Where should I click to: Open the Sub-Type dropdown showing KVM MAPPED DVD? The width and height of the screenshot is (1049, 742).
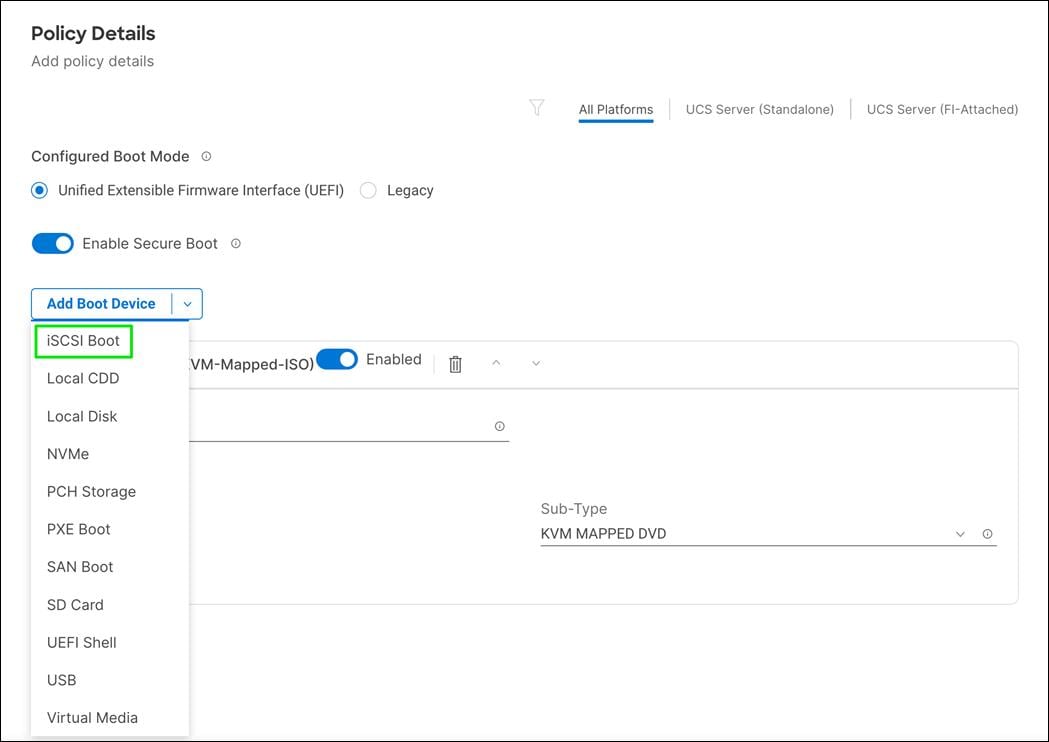(959, 533)
